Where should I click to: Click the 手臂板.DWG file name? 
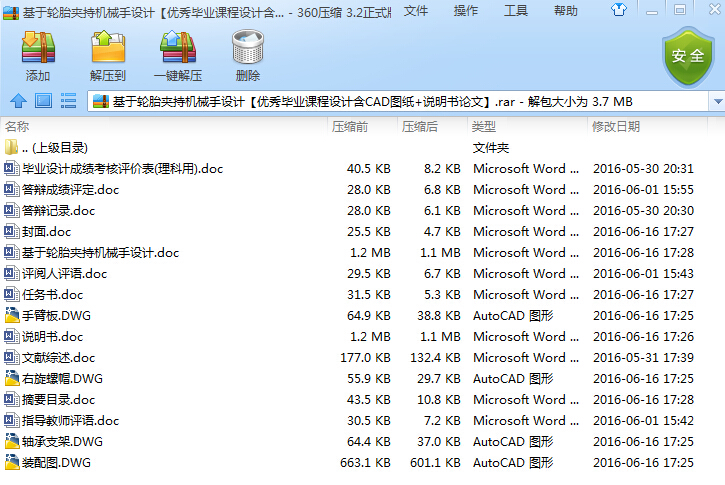click(x=56, y=315)
